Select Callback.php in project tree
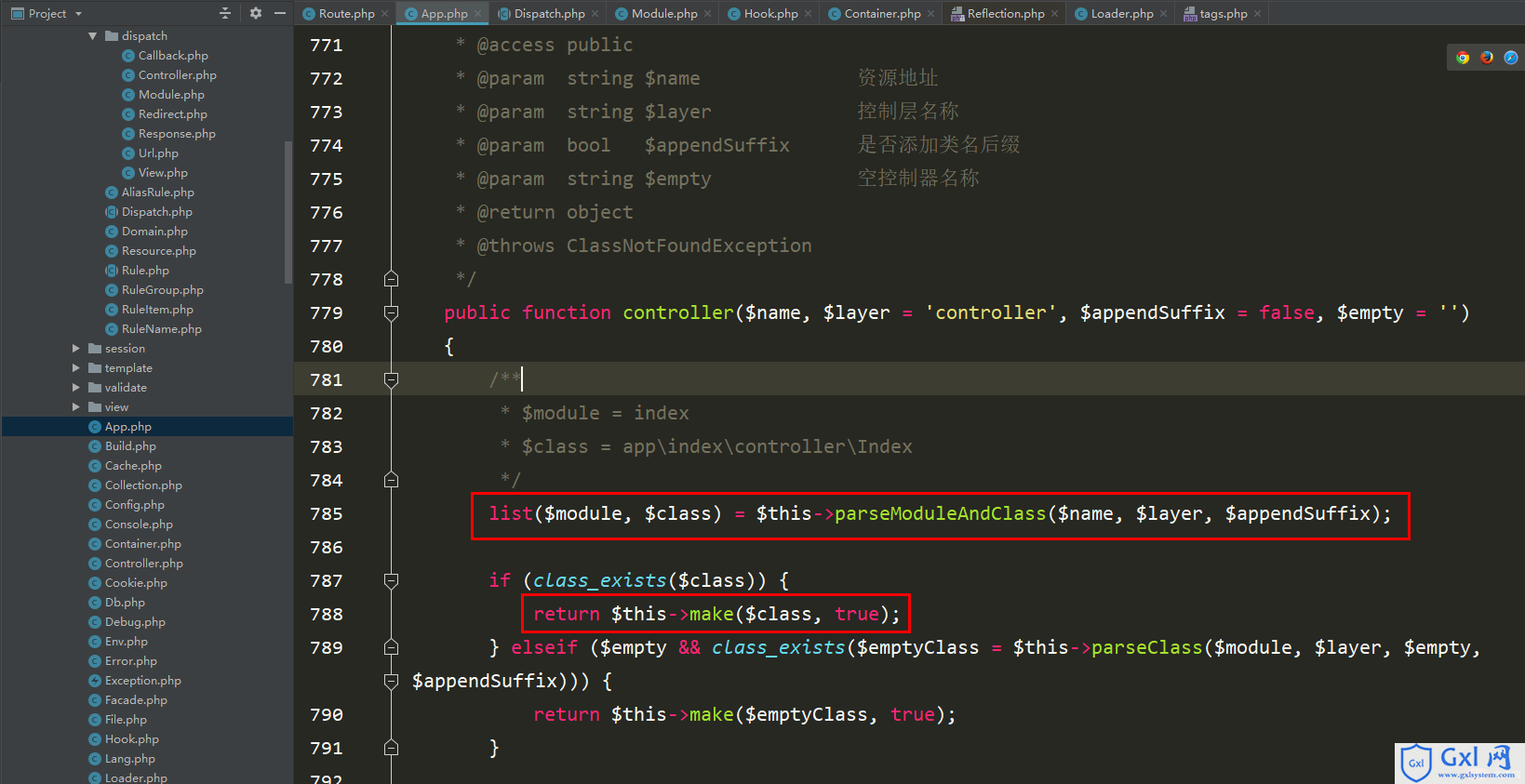 coord(173,56)
